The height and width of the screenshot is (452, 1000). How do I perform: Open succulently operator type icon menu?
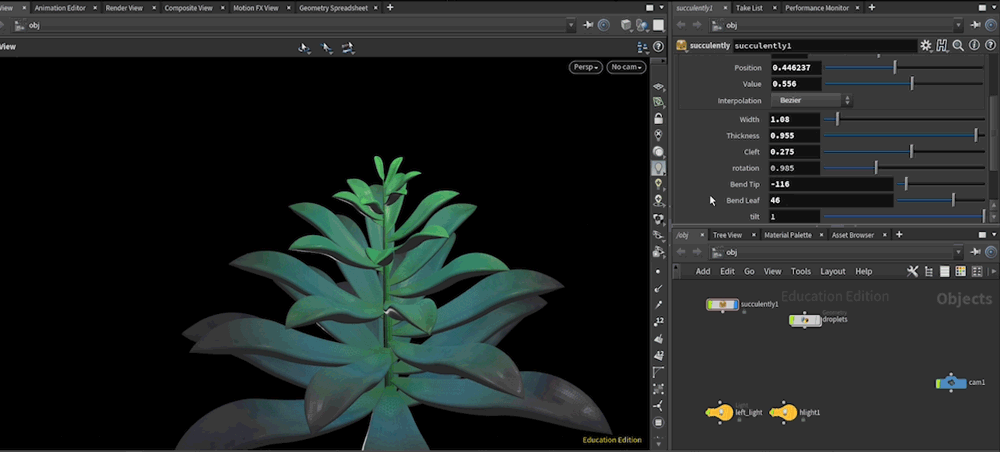click(x=682, y=45)
